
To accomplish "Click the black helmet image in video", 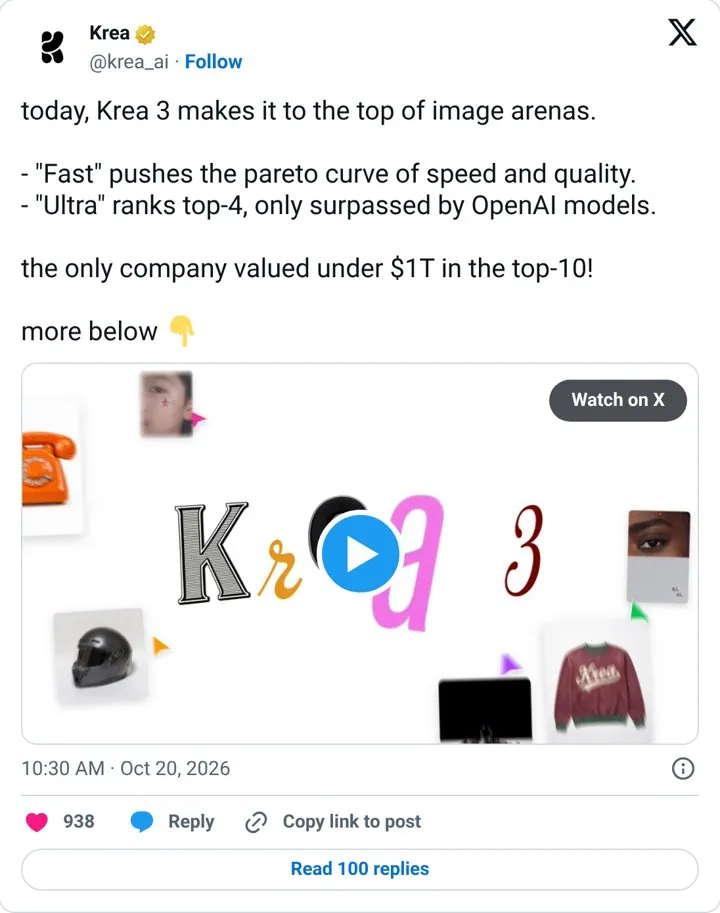I will 100,656.
